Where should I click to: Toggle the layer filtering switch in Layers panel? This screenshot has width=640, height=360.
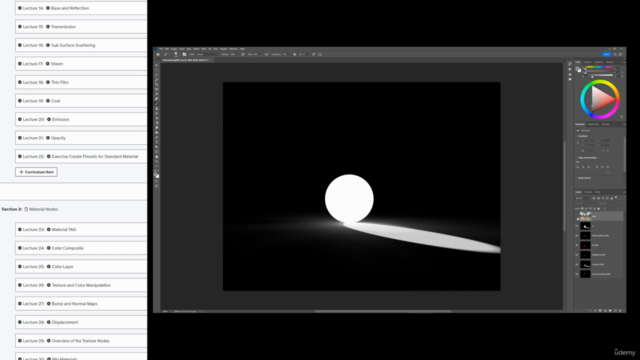coord(616,198)
